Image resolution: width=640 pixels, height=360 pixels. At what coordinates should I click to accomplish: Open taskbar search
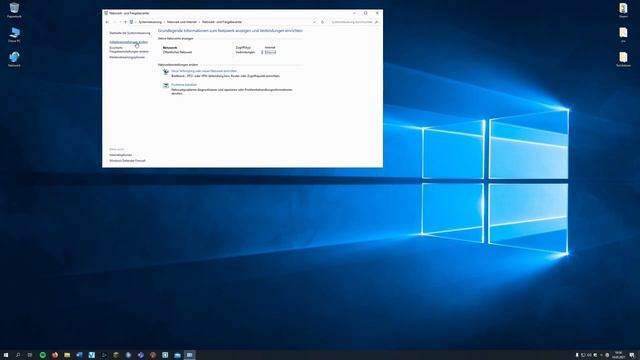point(18,355)
